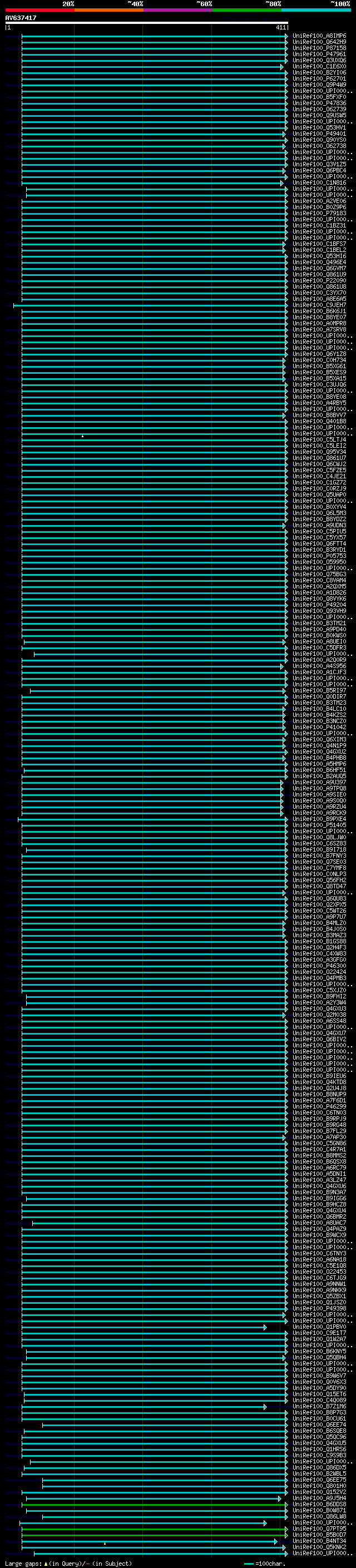Open hit UniRef100_P47961

pyautogui.click(x=319, y=54)
